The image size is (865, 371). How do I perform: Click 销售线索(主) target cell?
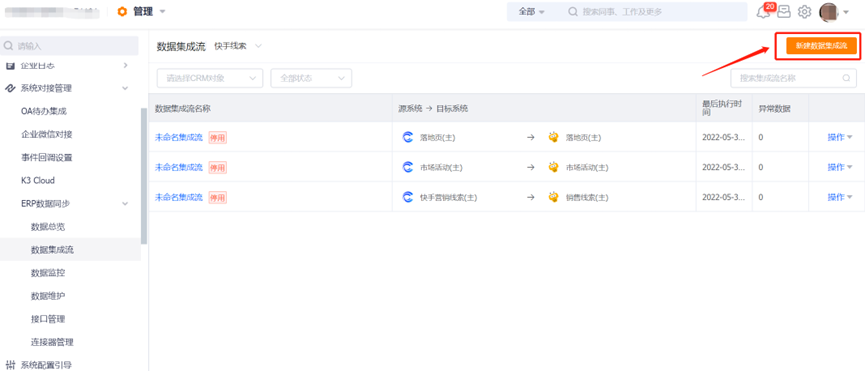(x=587, y=197)
